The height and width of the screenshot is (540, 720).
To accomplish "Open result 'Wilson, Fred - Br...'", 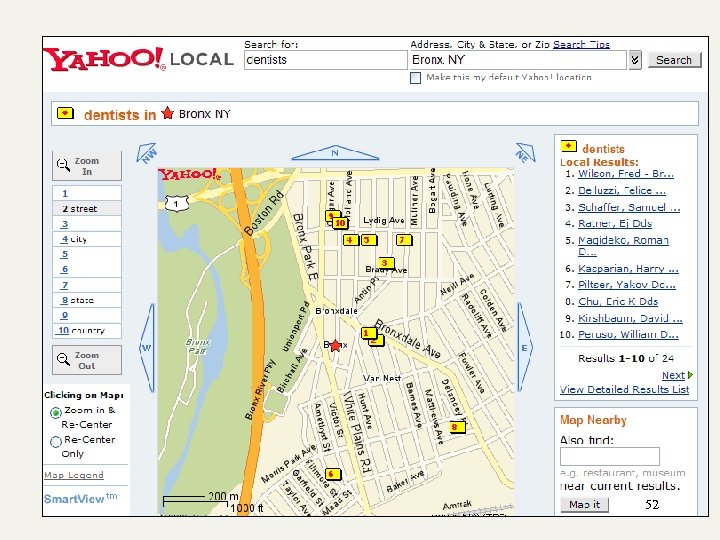I will tap(625, 174).
